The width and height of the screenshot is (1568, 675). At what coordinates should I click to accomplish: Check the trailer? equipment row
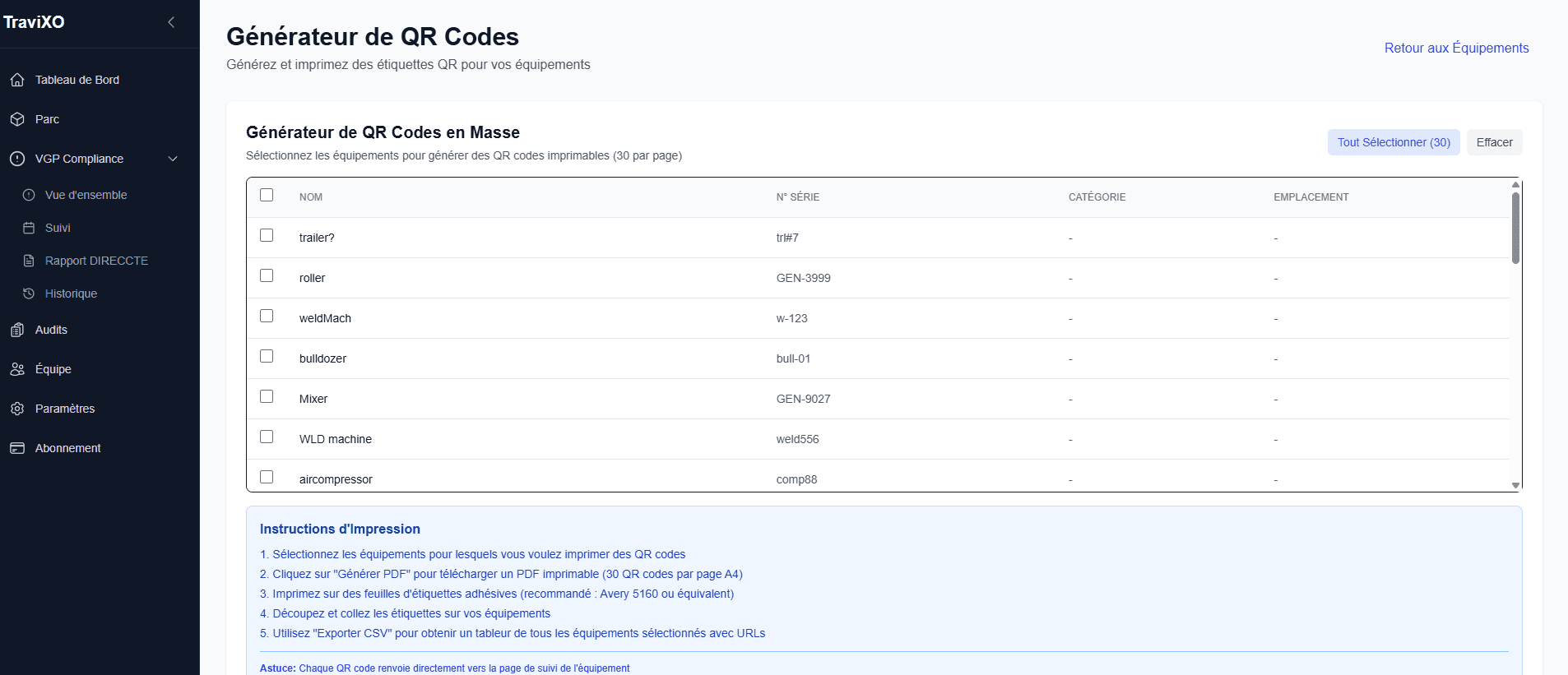tap(267, 235)
